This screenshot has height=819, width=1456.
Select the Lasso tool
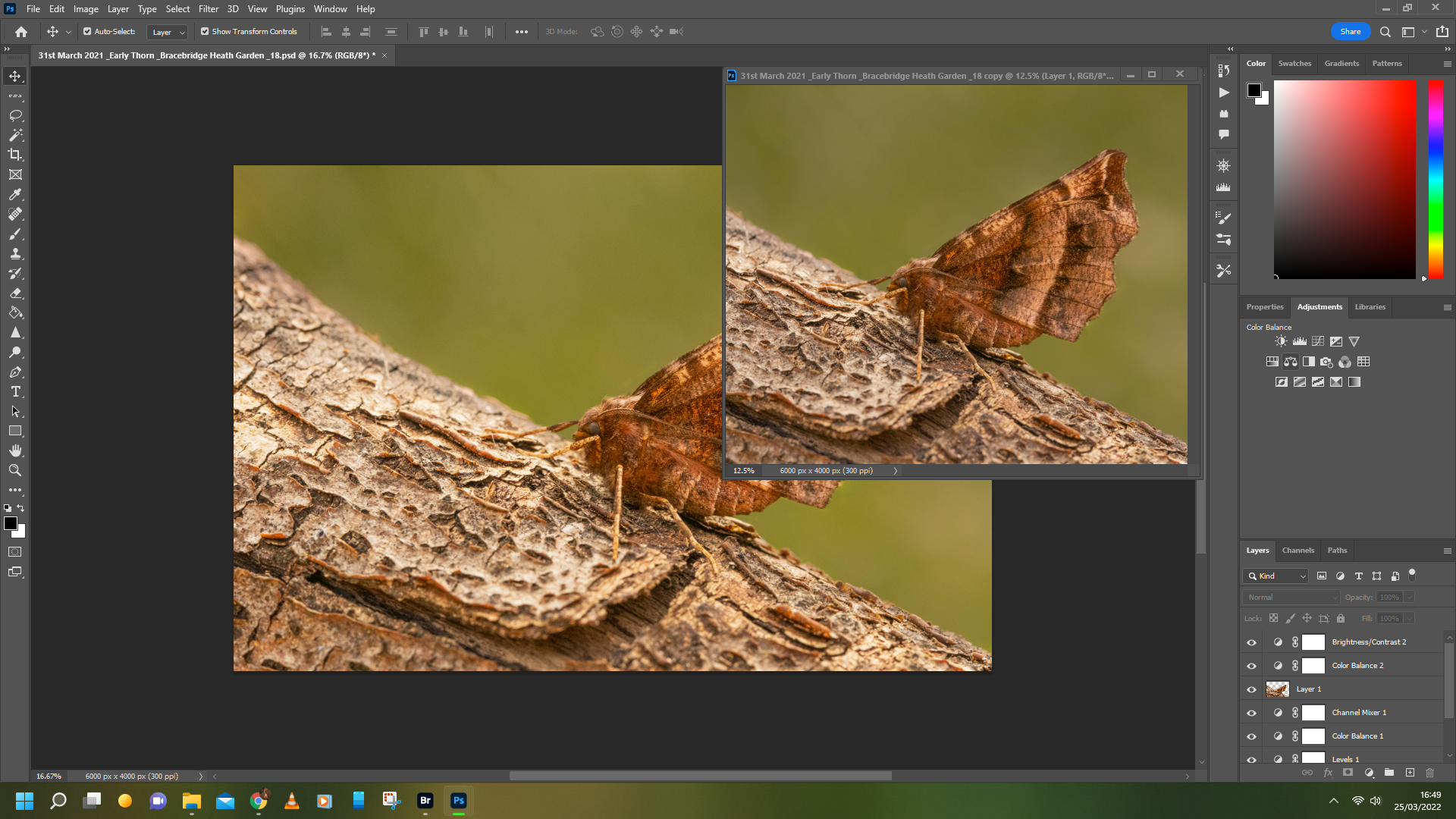(15, 115)
